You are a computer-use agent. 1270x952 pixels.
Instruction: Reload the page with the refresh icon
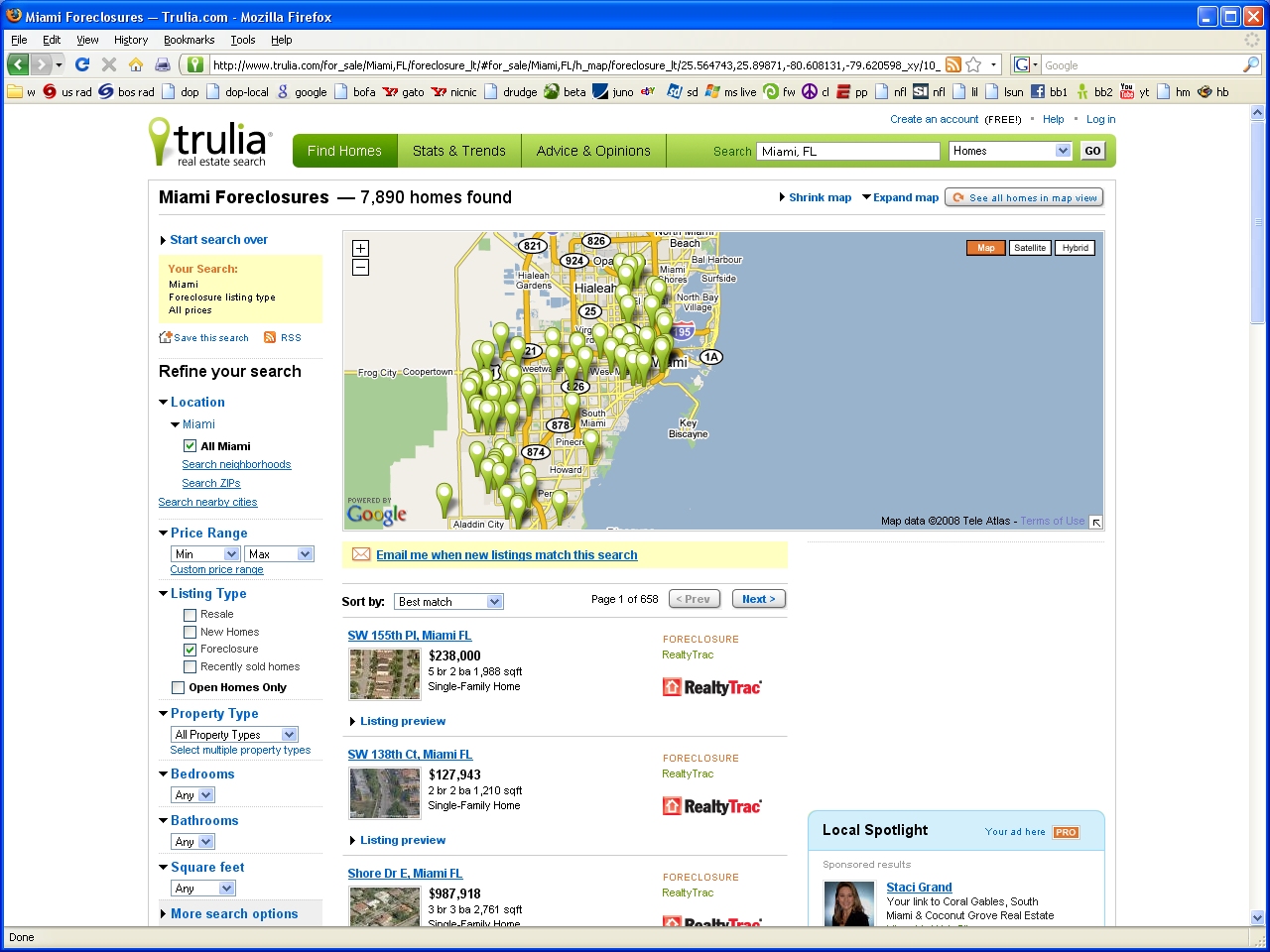pyautogui.click(x=82, y=64)
